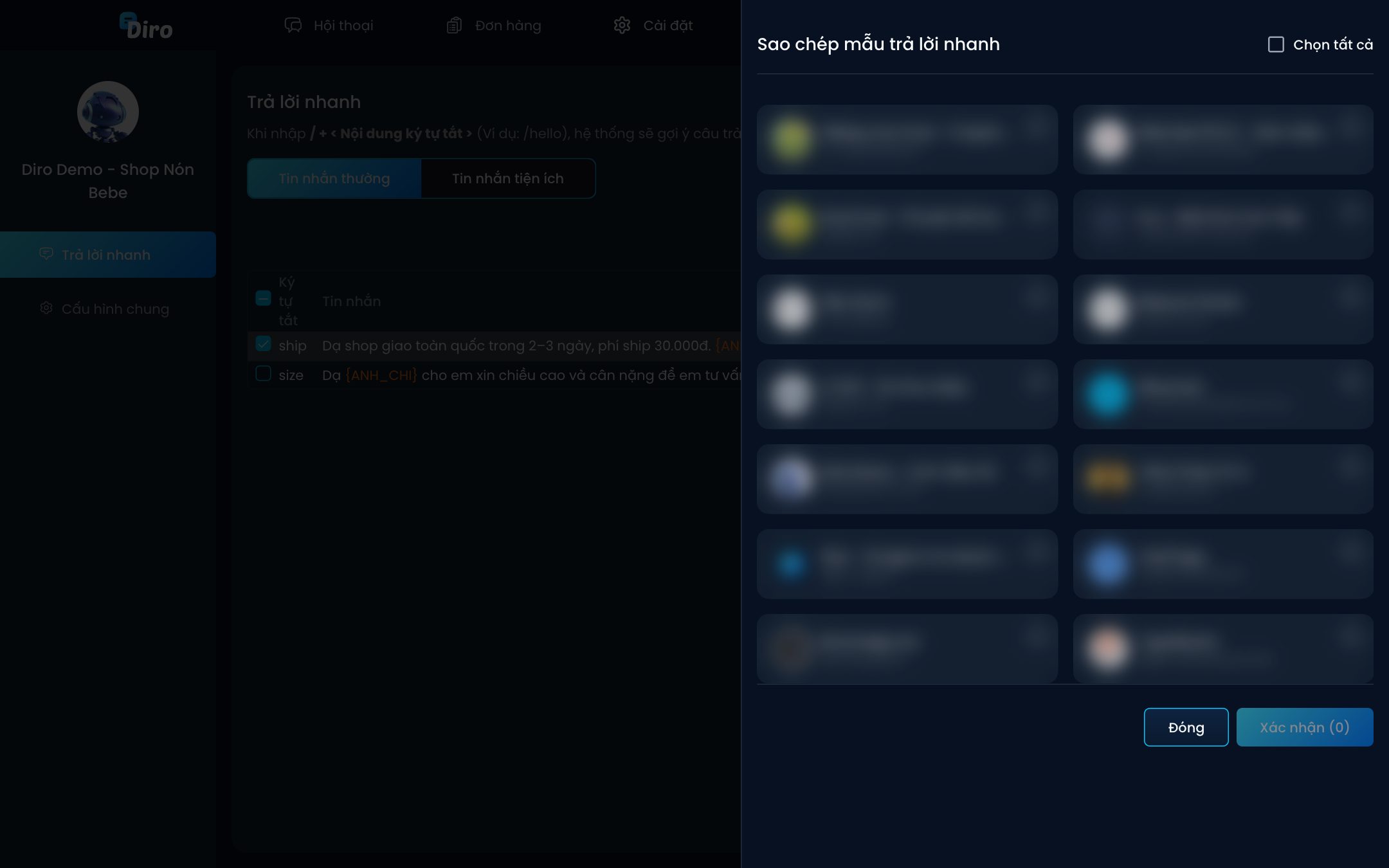This screenshot has height=868, width=1389.
Task: Click the Trả lời nhanh sidebar icon
Action: coord(46,254)
